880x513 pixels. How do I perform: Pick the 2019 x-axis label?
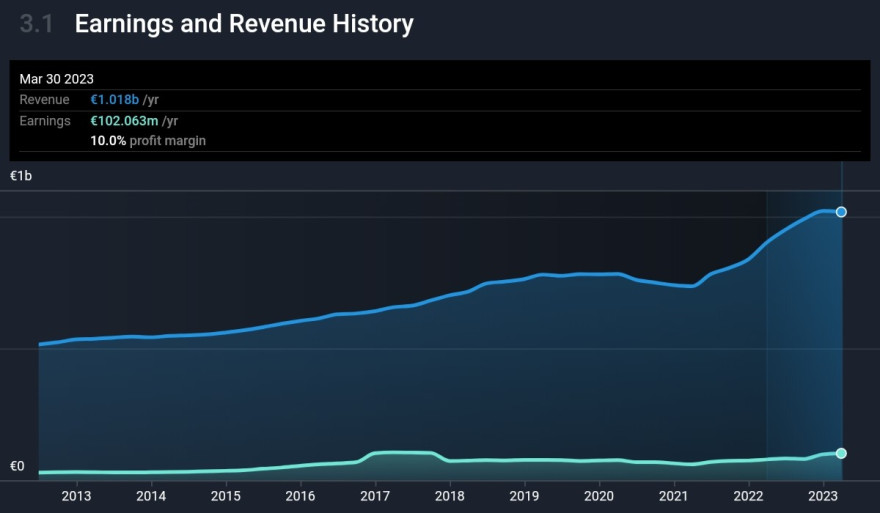pos(524,496)
